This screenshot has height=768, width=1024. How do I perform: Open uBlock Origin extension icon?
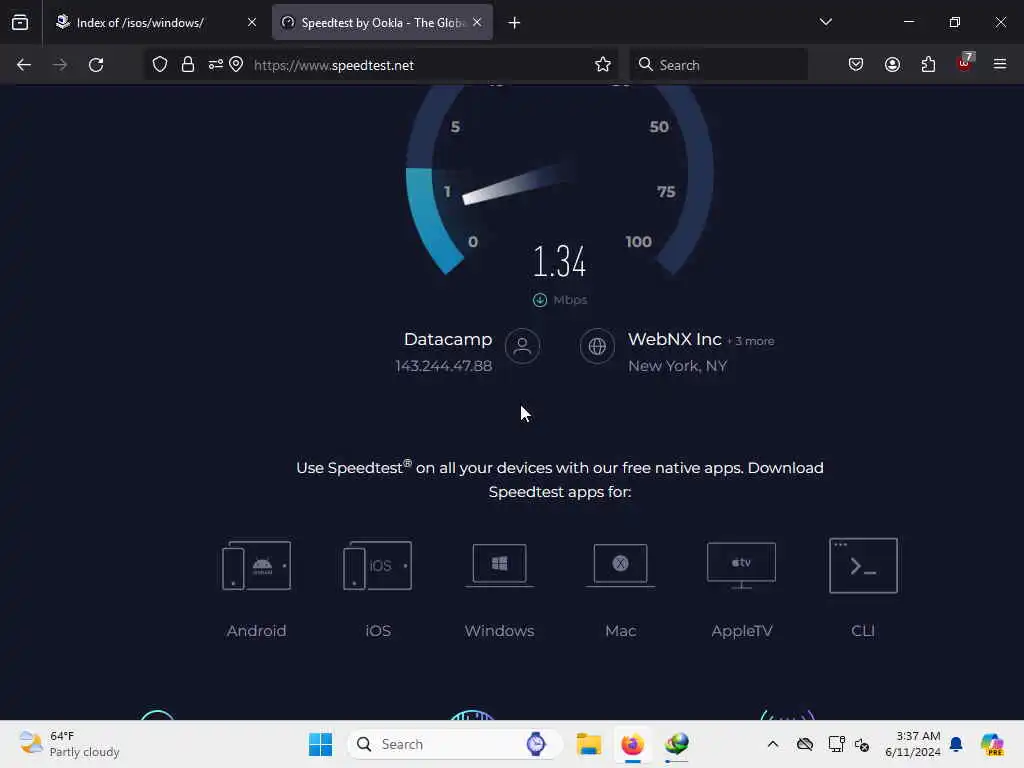pos(965,63)
